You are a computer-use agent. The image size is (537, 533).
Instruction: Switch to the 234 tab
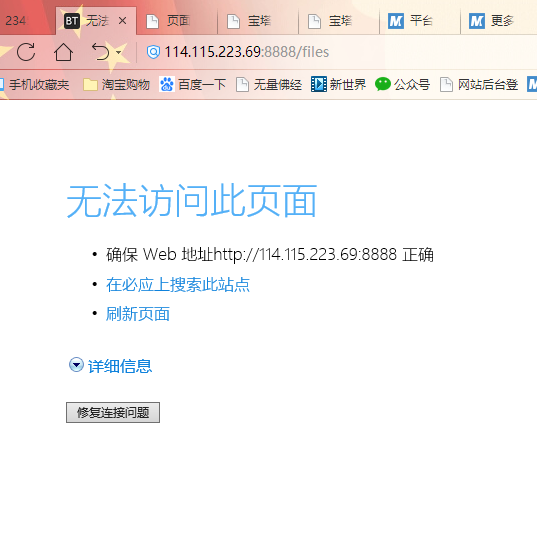(27, 21)
